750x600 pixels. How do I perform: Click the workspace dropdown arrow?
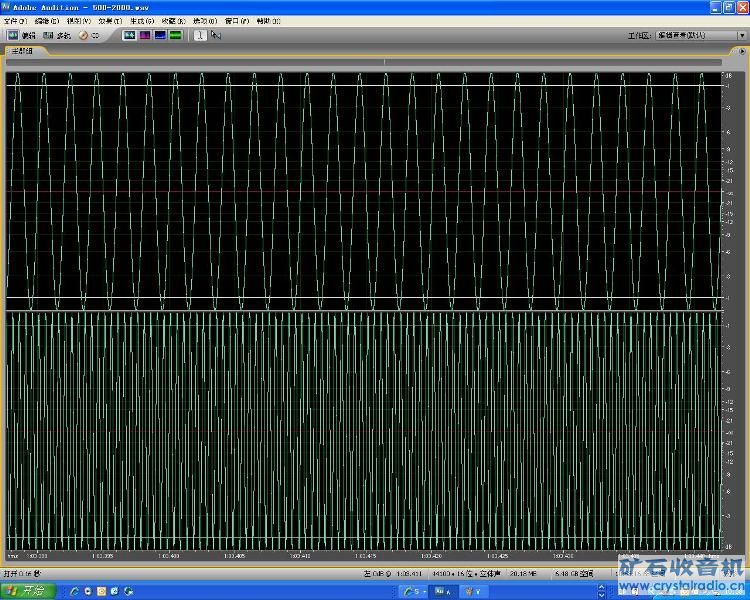[x=741, y=35]
